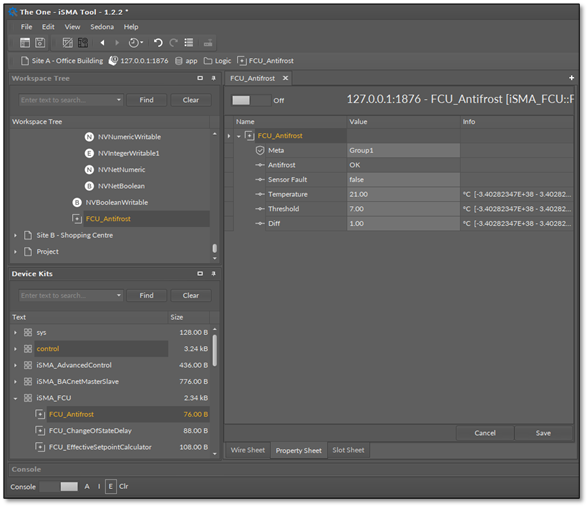588x507 pixels.
Task: Go back with the left arrow icon
Action: tap(102, 43)
